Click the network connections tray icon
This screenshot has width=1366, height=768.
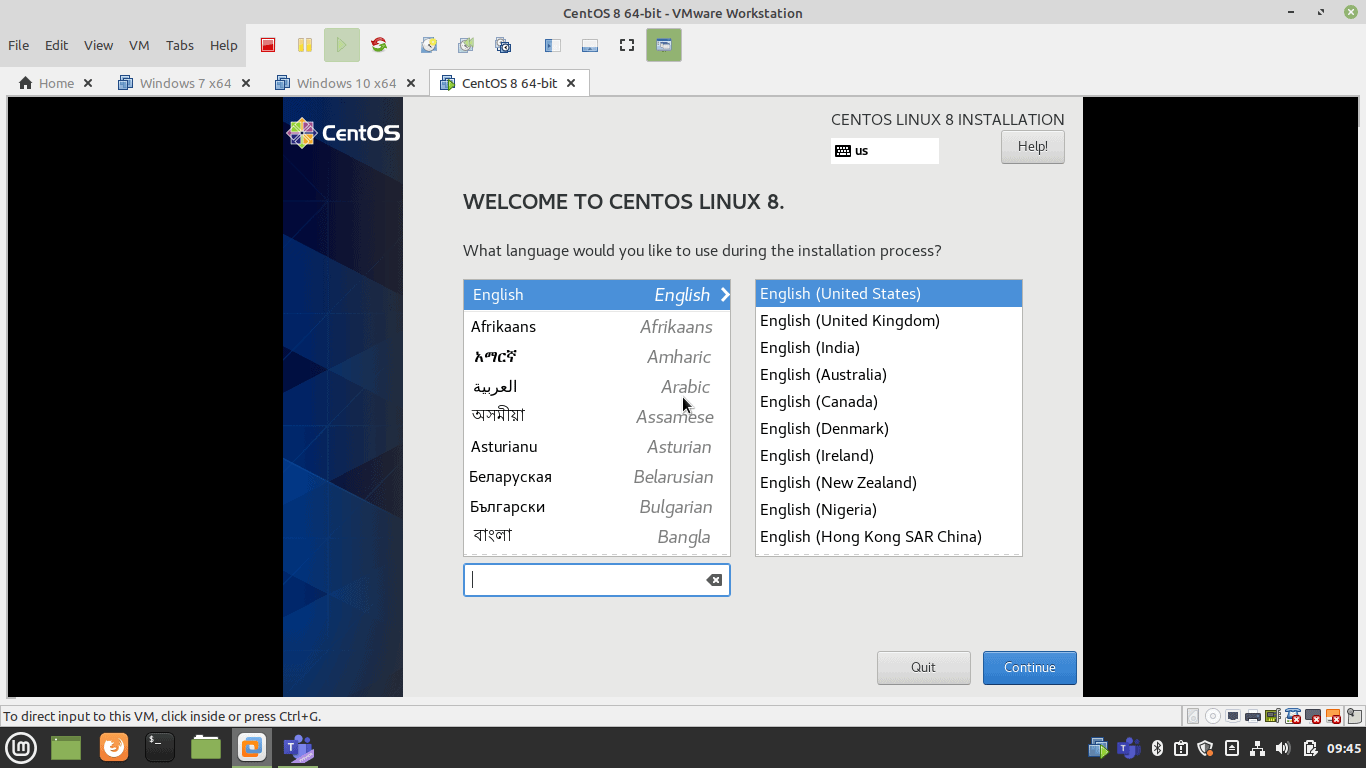point(1257,748)
